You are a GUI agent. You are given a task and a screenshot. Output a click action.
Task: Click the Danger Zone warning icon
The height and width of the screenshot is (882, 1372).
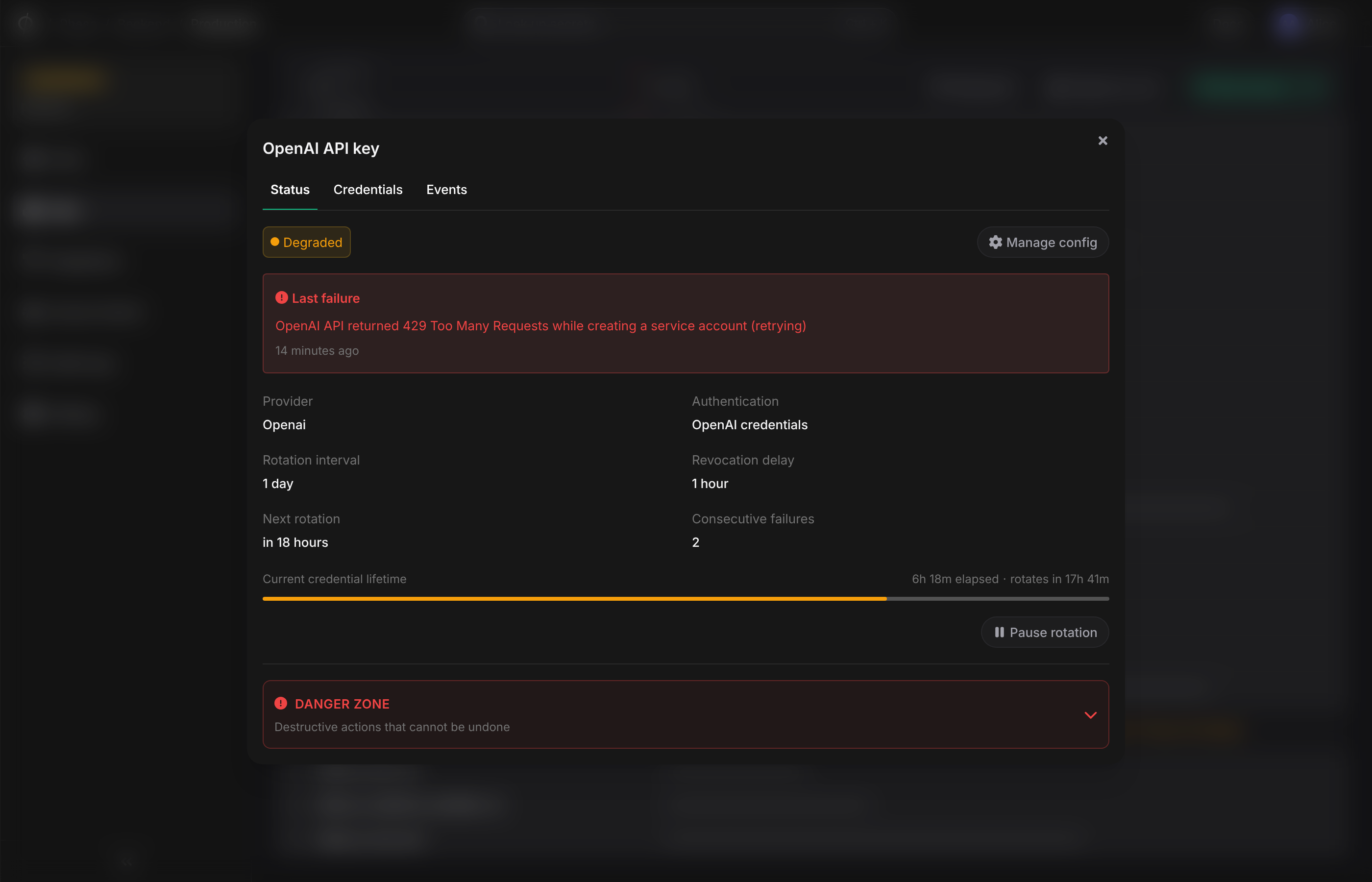point(281,703)
